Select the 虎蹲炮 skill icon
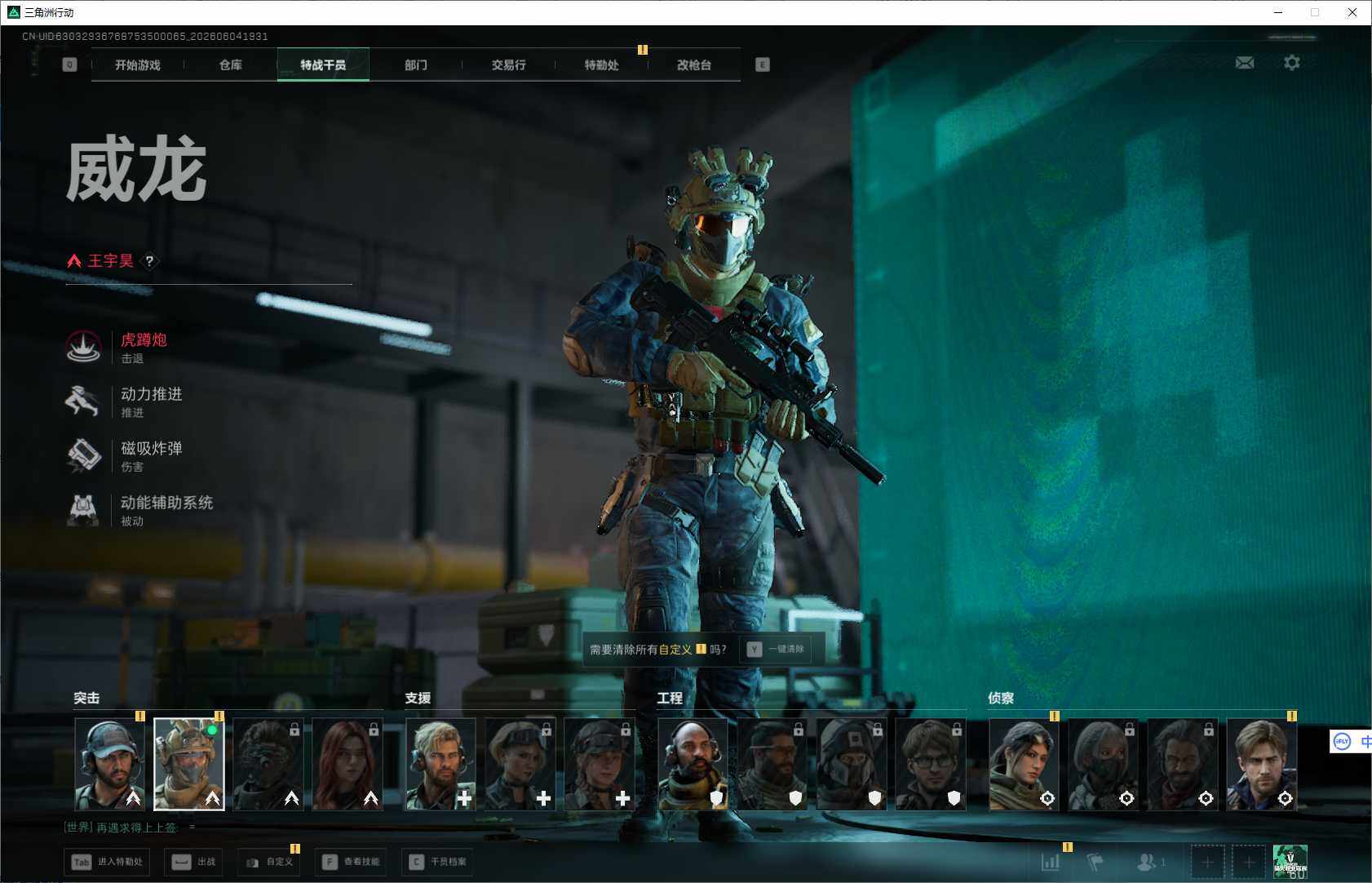The image size is (1372, 883). pyautogui.click(x=83, y=347)
